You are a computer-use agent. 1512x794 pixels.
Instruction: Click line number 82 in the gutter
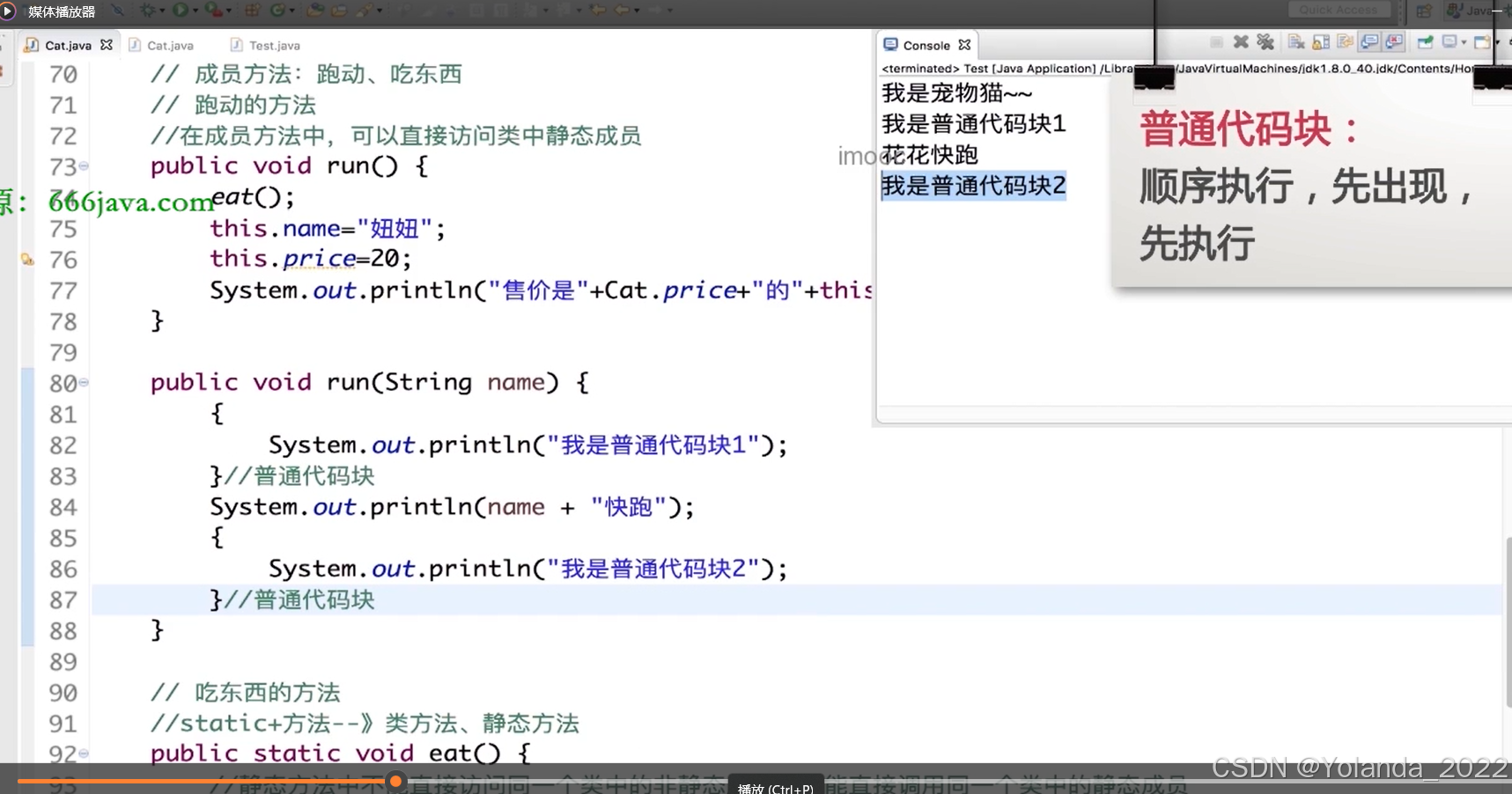[x=63, y=445]
